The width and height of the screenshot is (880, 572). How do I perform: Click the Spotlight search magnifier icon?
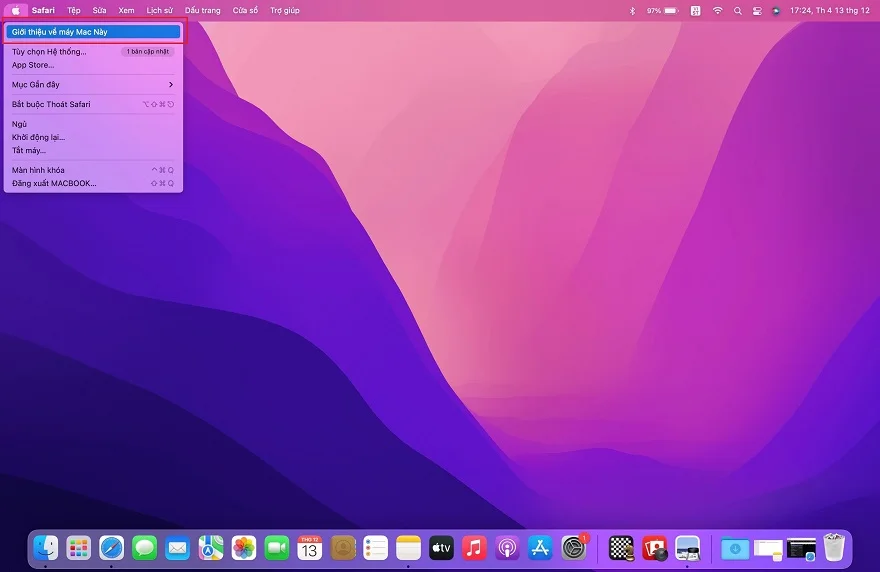tap(738, 10)
